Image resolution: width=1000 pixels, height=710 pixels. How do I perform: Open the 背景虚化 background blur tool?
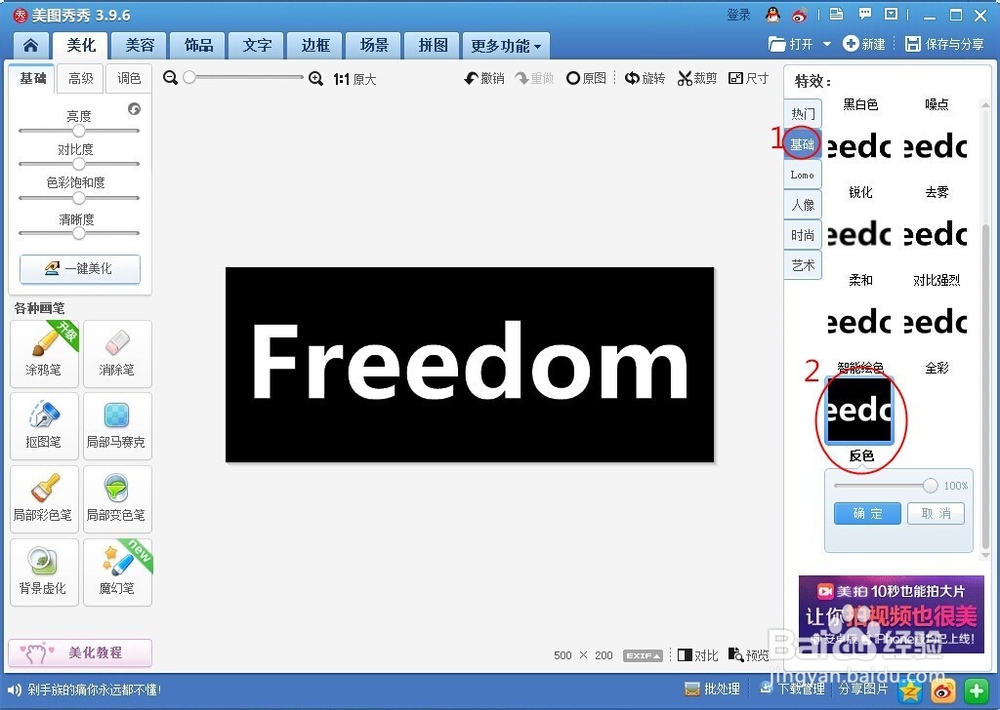[x=44, y=572]
